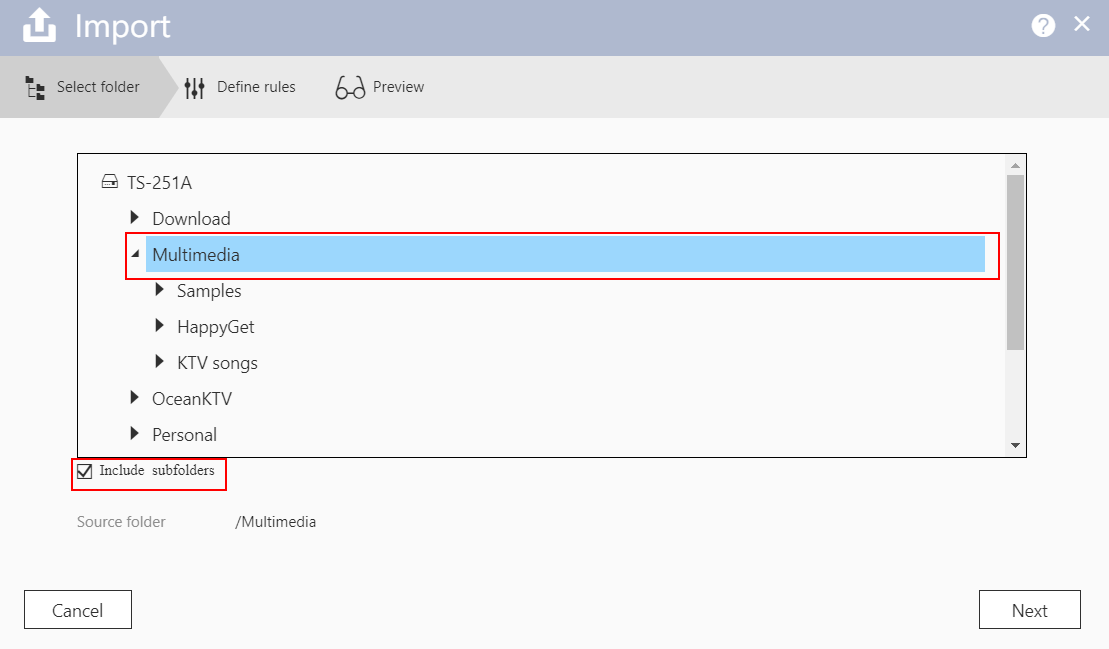
Task: Go to the Preview step
Action: 398,87
